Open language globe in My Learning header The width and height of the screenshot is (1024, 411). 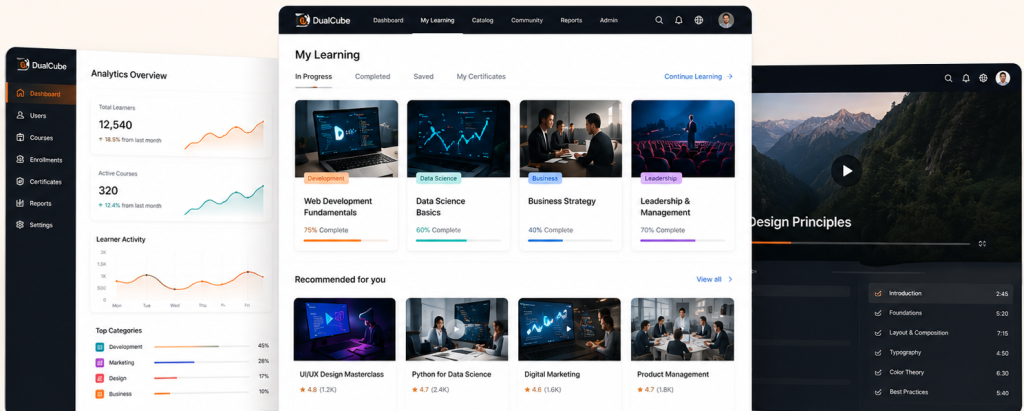(x=699, y=20)
